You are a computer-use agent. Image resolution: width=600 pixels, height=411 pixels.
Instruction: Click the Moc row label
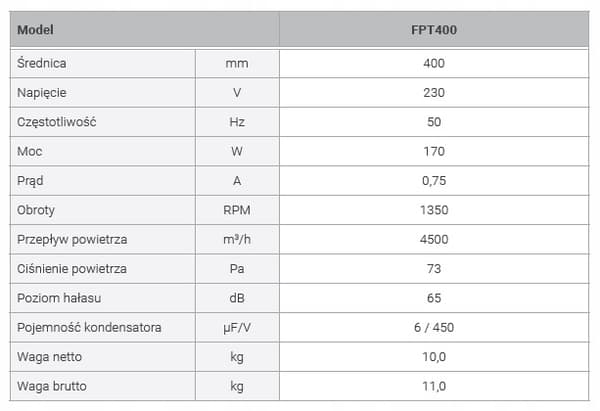pyautogui.click(x=29, y=152)
